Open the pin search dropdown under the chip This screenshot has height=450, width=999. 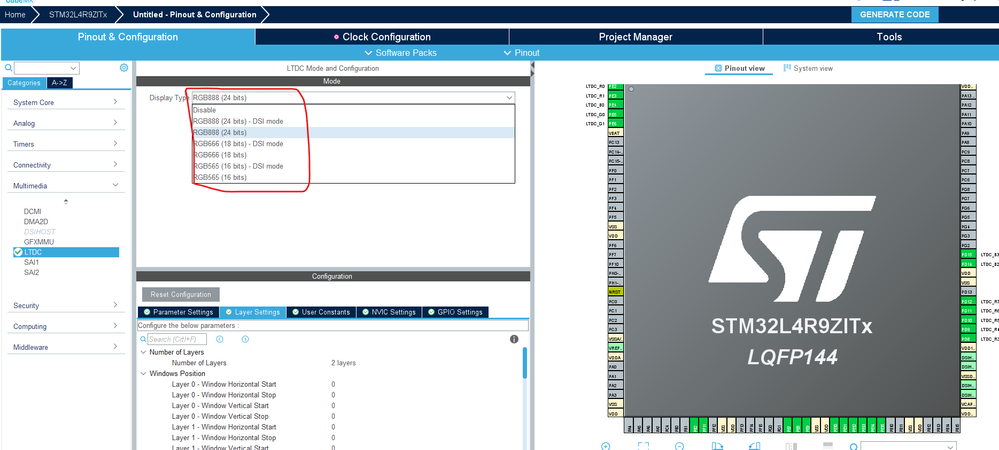tap(950, 447)
